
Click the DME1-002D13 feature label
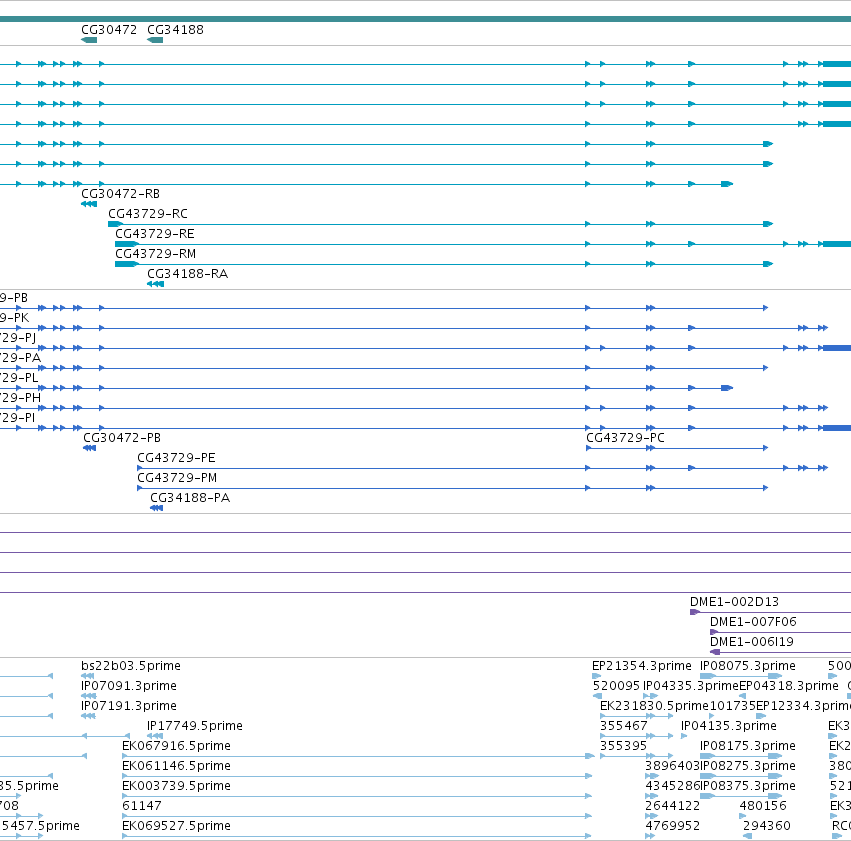coord(734,602)
